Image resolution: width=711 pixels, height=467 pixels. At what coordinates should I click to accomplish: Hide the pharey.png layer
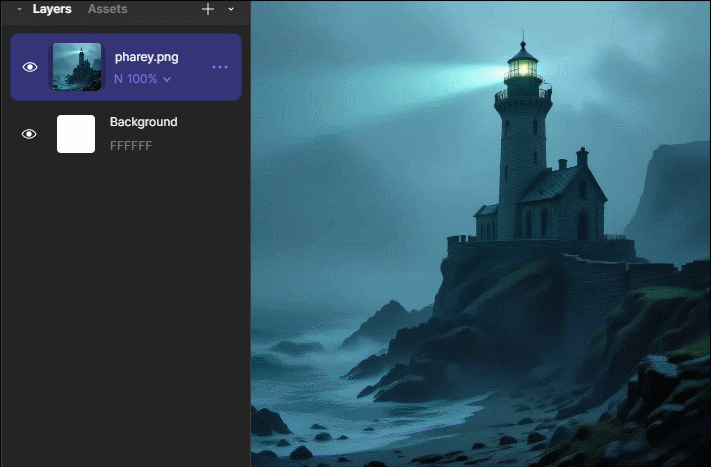pos(30,67)
